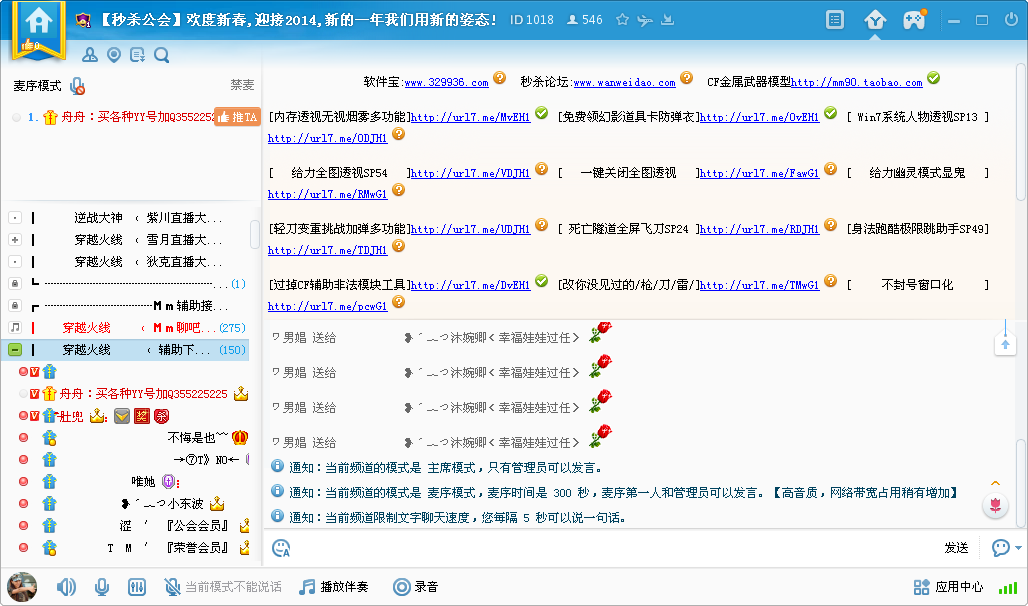Click the red 奖 badge next to 肚兜
Image resolution: width=1028 pixels, height=606 pixels.
coord(142,416)
